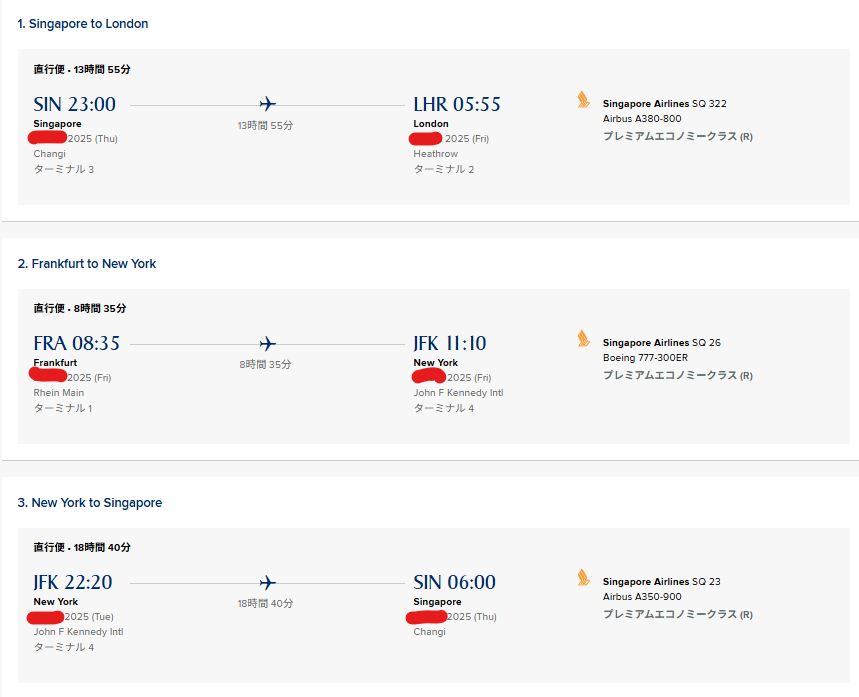Viewport: 859px width, 697px height.
Task: Click the JFK 11:10 arrival time
Action: [450, 343]
